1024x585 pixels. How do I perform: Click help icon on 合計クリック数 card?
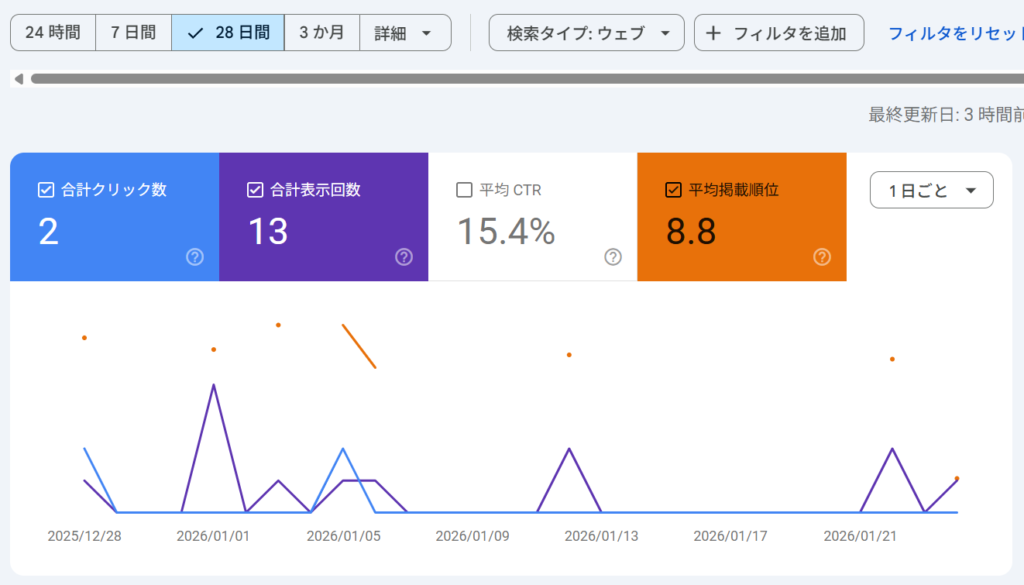(x=195, y=257)
